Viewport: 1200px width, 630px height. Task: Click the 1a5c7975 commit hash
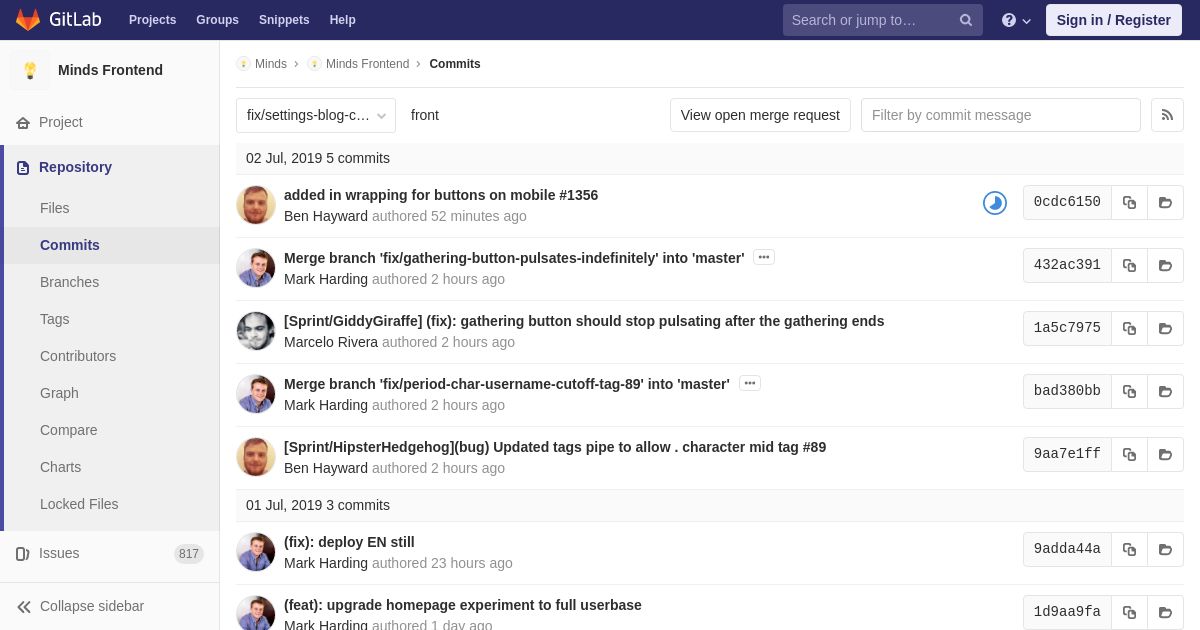1067,328
